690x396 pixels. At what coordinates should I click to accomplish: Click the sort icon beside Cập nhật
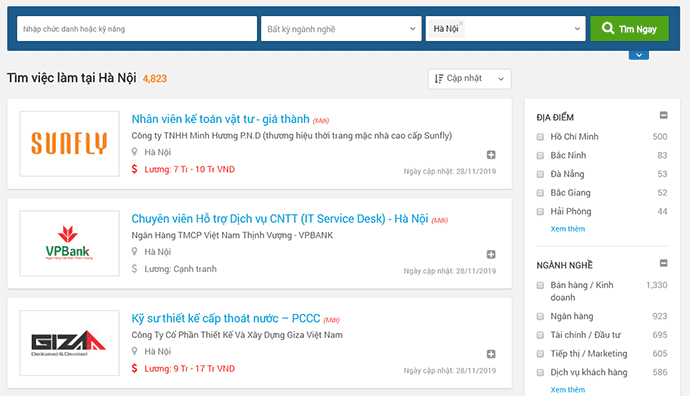point(439,78)
